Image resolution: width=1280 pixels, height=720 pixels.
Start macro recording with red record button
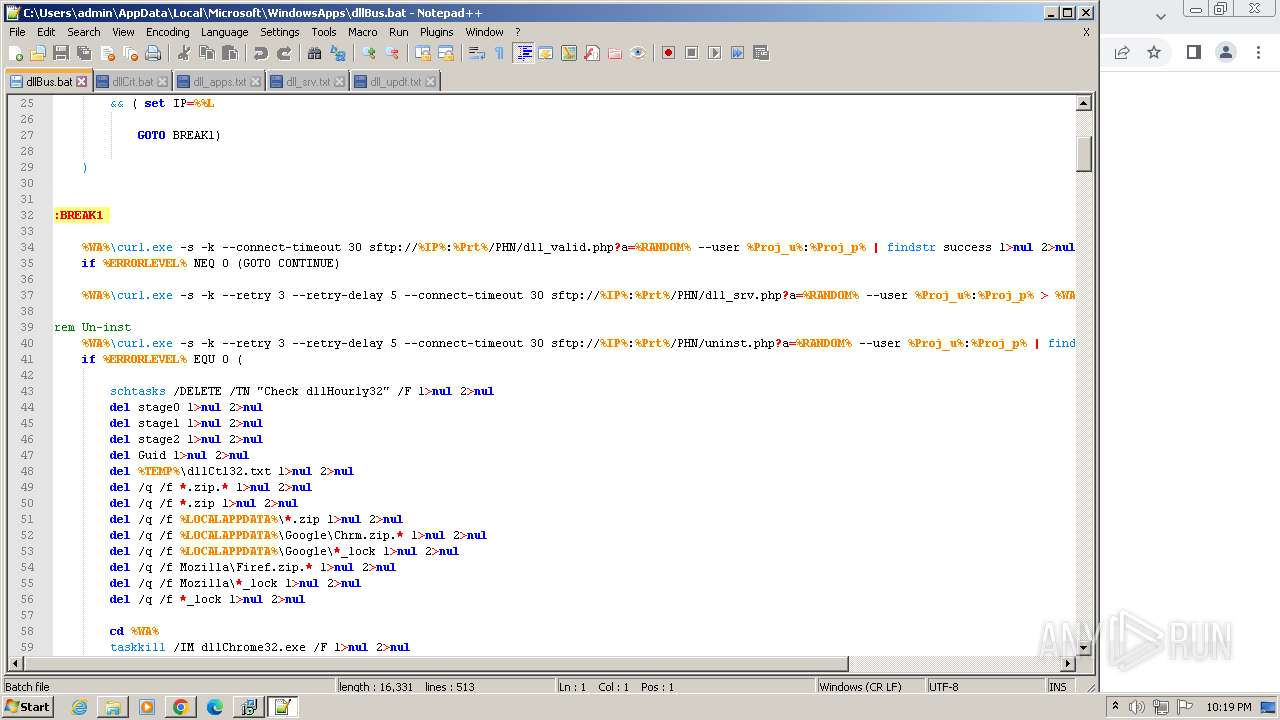[x=668, y=53]
